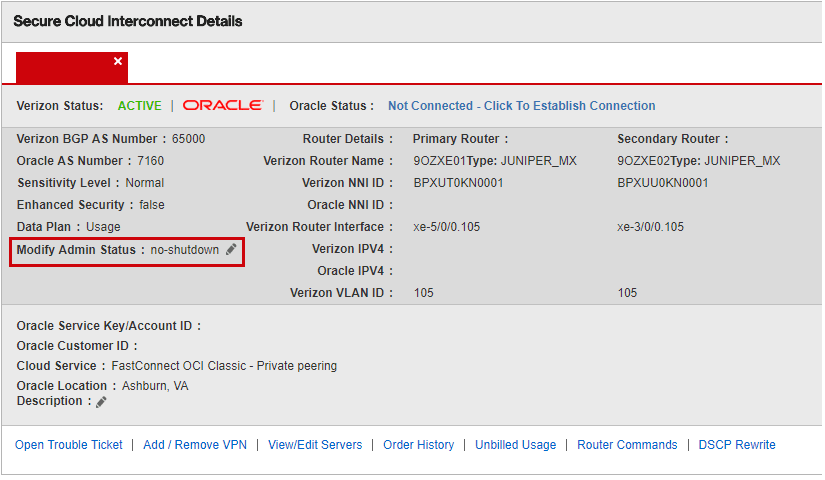Click the Secure Cloud Interconnect Details title
The width and height of the screenshot is (825, 480).
click(127, 21)
